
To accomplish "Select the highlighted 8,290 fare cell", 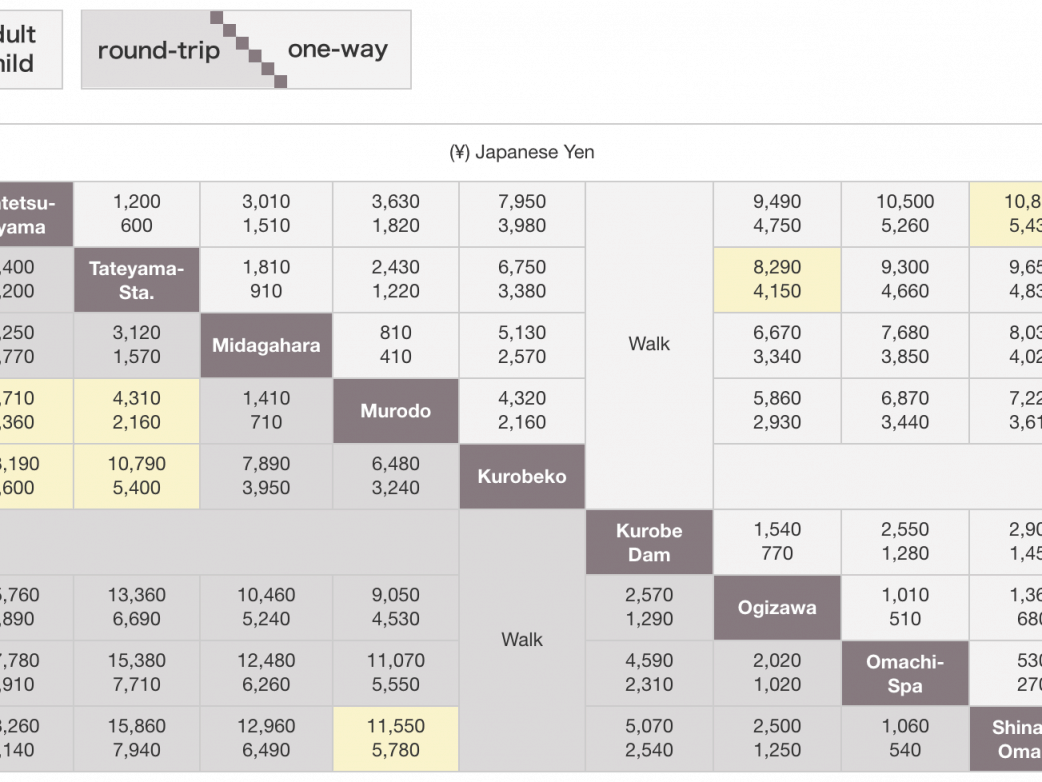I will point(777,280).
